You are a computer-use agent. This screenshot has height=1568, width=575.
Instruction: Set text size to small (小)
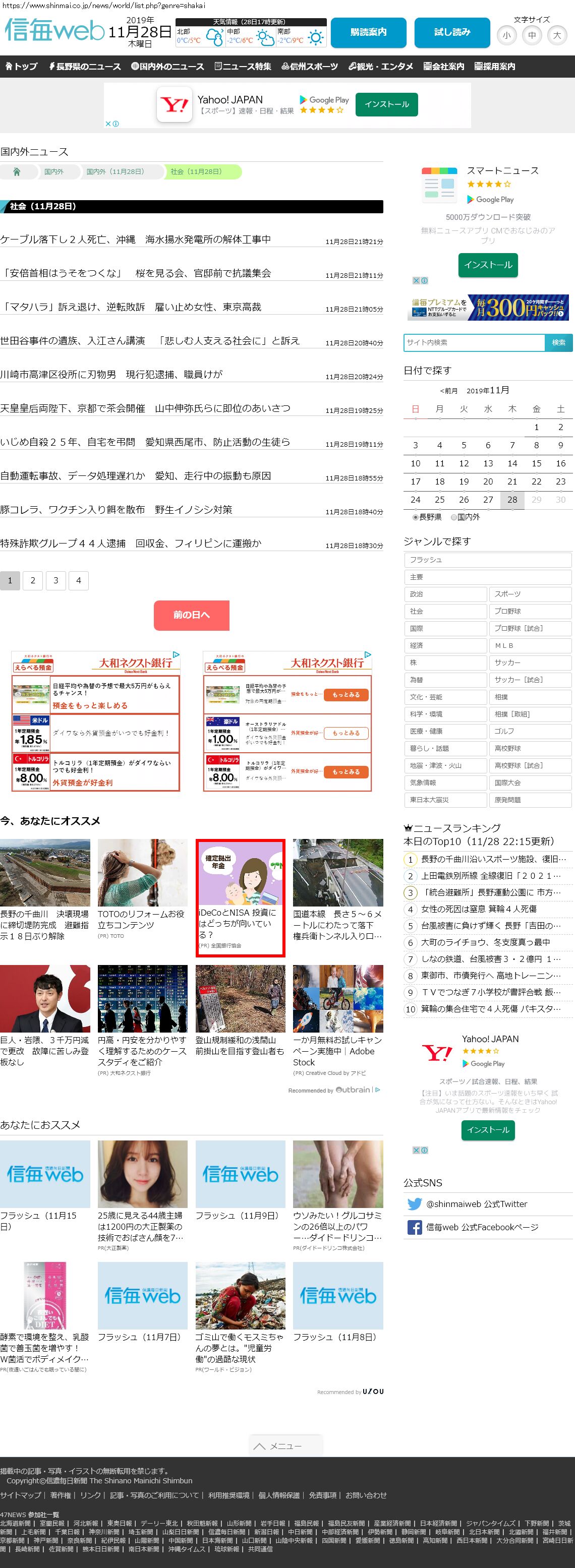[507, 35]
